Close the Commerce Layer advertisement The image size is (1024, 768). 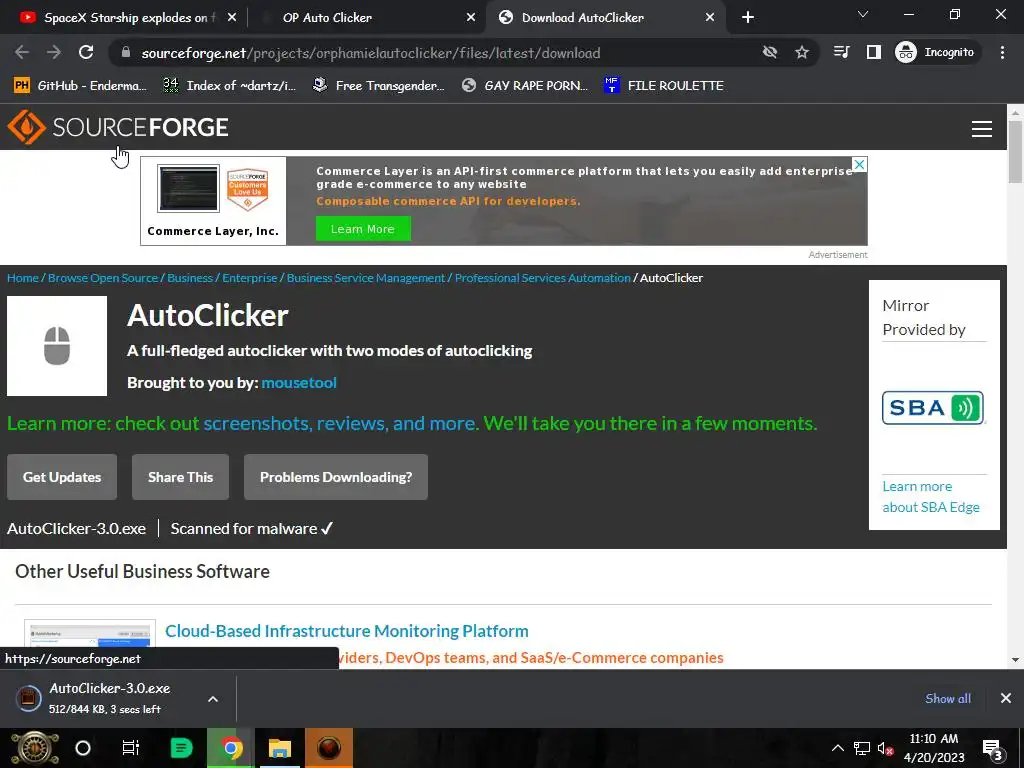coord(860,165)
